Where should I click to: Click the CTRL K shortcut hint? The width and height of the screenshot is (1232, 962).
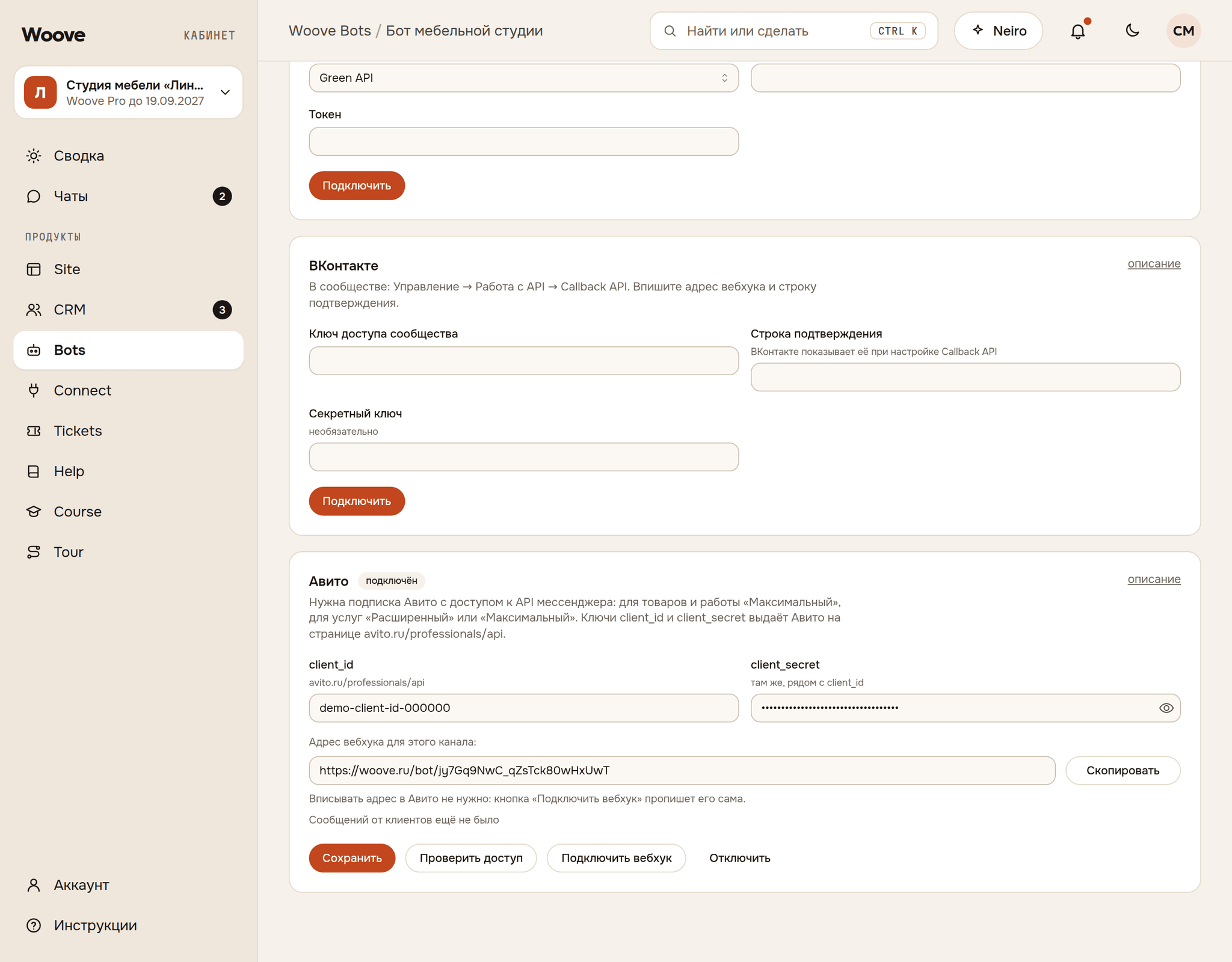click(898, 31)
